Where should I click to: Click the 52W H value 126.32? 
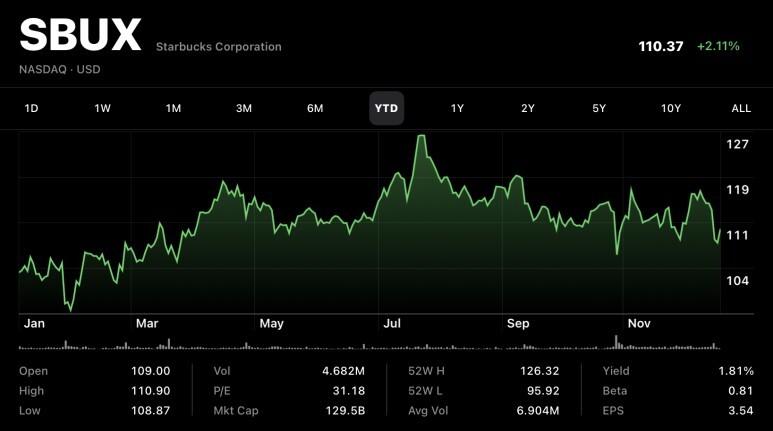coord(539,371)
